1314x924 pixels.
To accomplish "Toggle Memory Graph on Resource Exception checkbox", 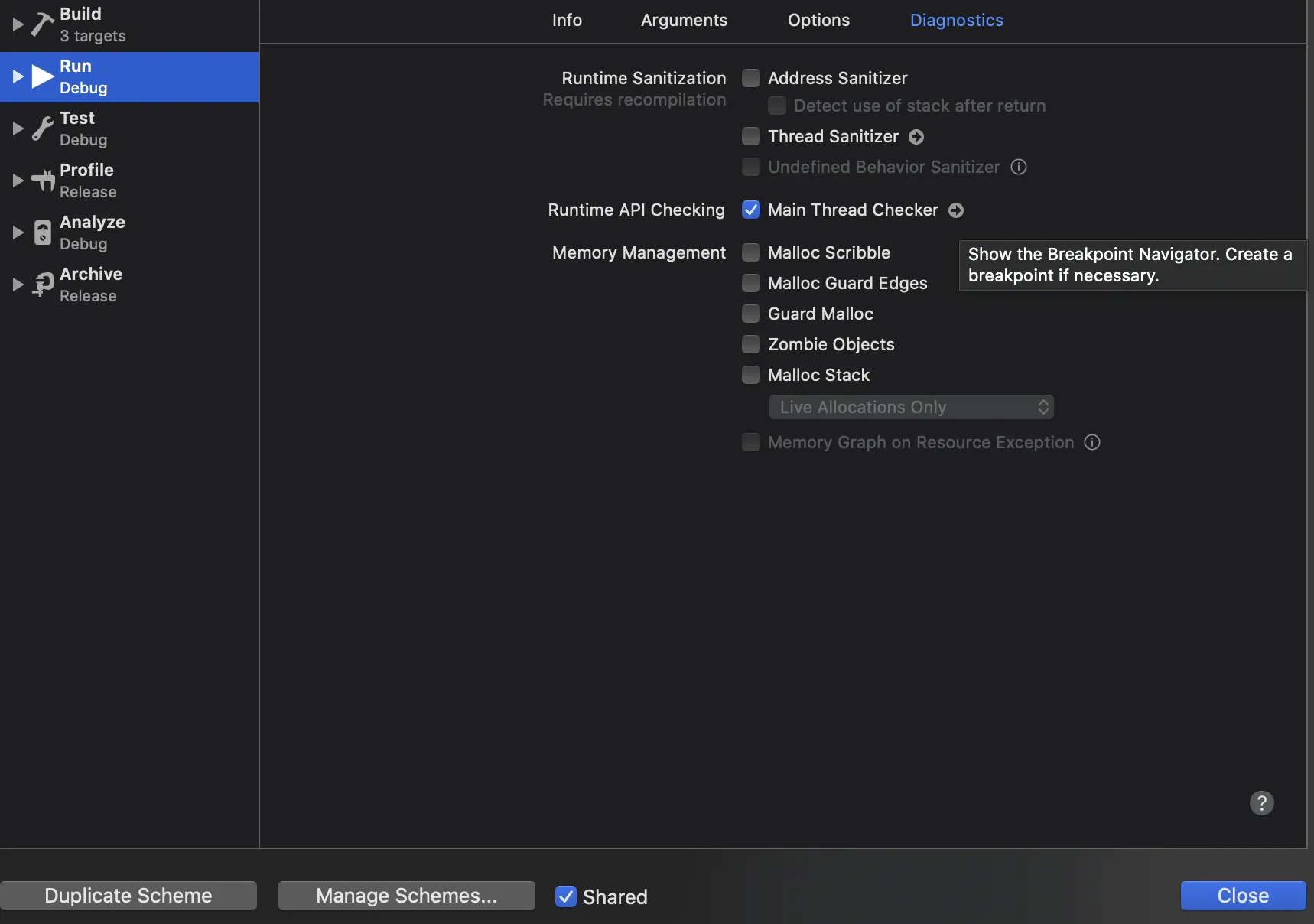I will coord(751,442).
